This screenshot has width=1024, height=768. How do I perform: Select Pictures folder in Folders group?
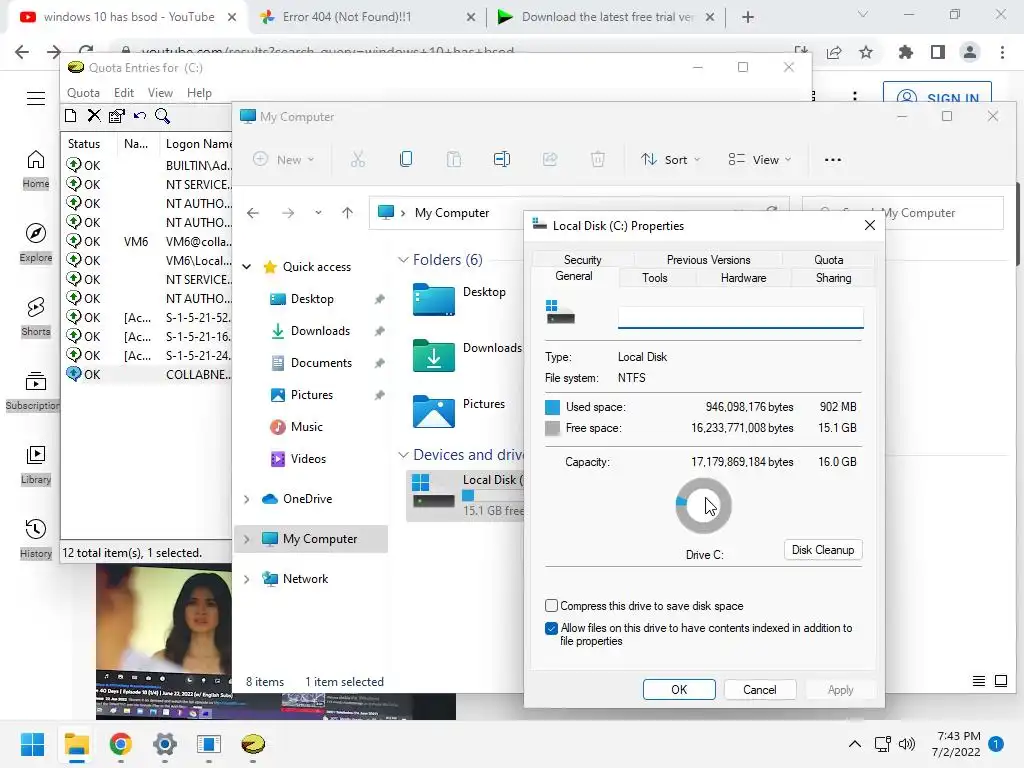pyautogui.click(x=459, y=411)
